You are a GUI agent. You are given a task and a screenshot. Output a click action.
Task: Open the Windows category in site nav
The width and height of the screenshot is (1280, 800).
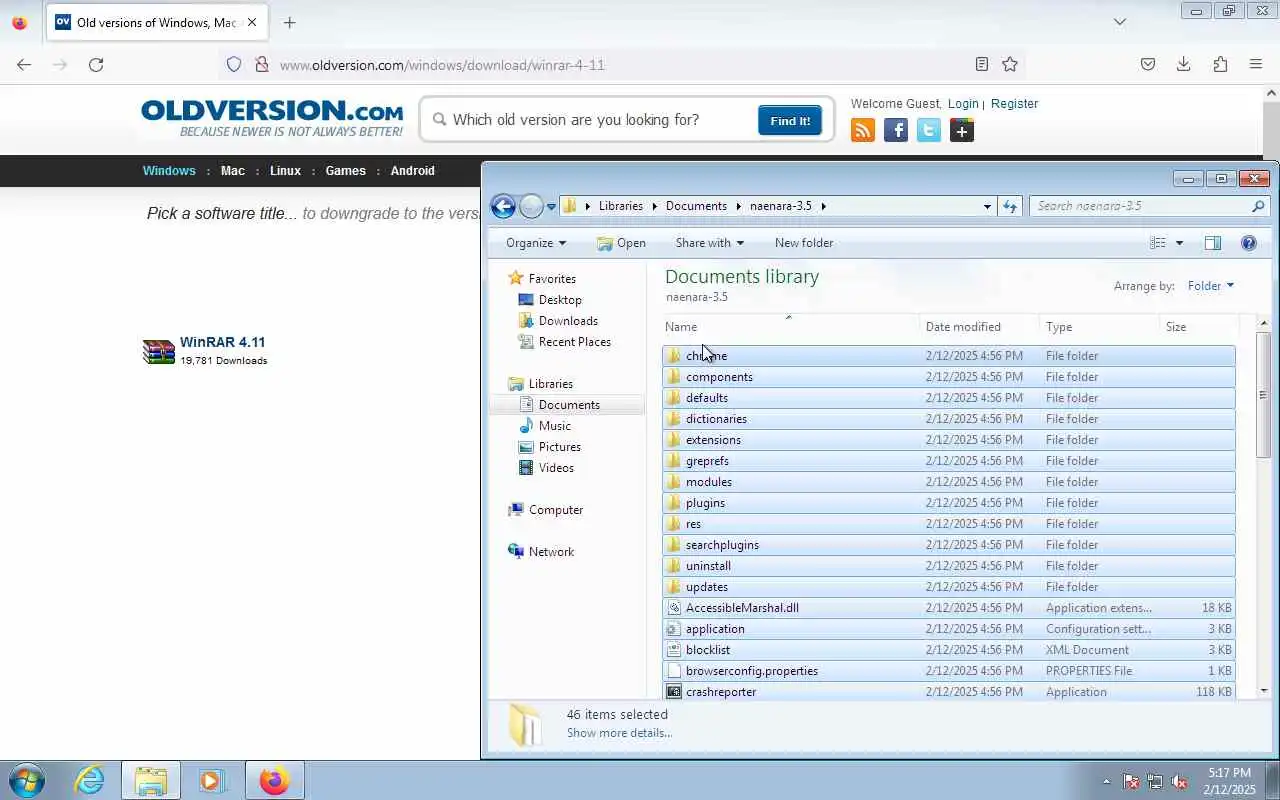pyautogui.click(x=169, y=171)
